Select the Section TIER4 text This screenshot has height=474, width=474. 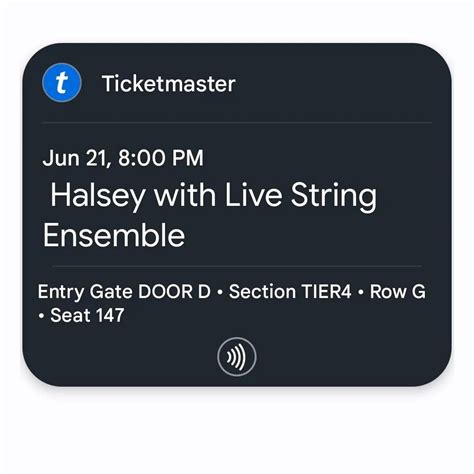point(290,291)
